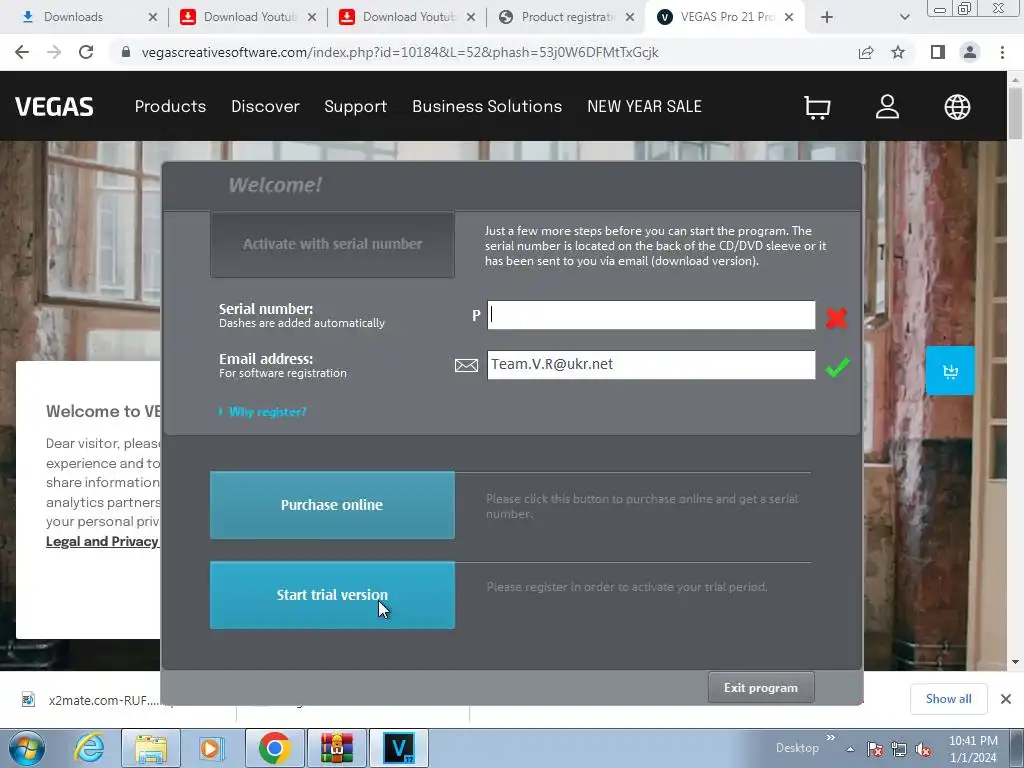The width and height of the screenshot is (1024, 768).
Task: Open the Chrome profile avatar icon
Action: point(970,52)
